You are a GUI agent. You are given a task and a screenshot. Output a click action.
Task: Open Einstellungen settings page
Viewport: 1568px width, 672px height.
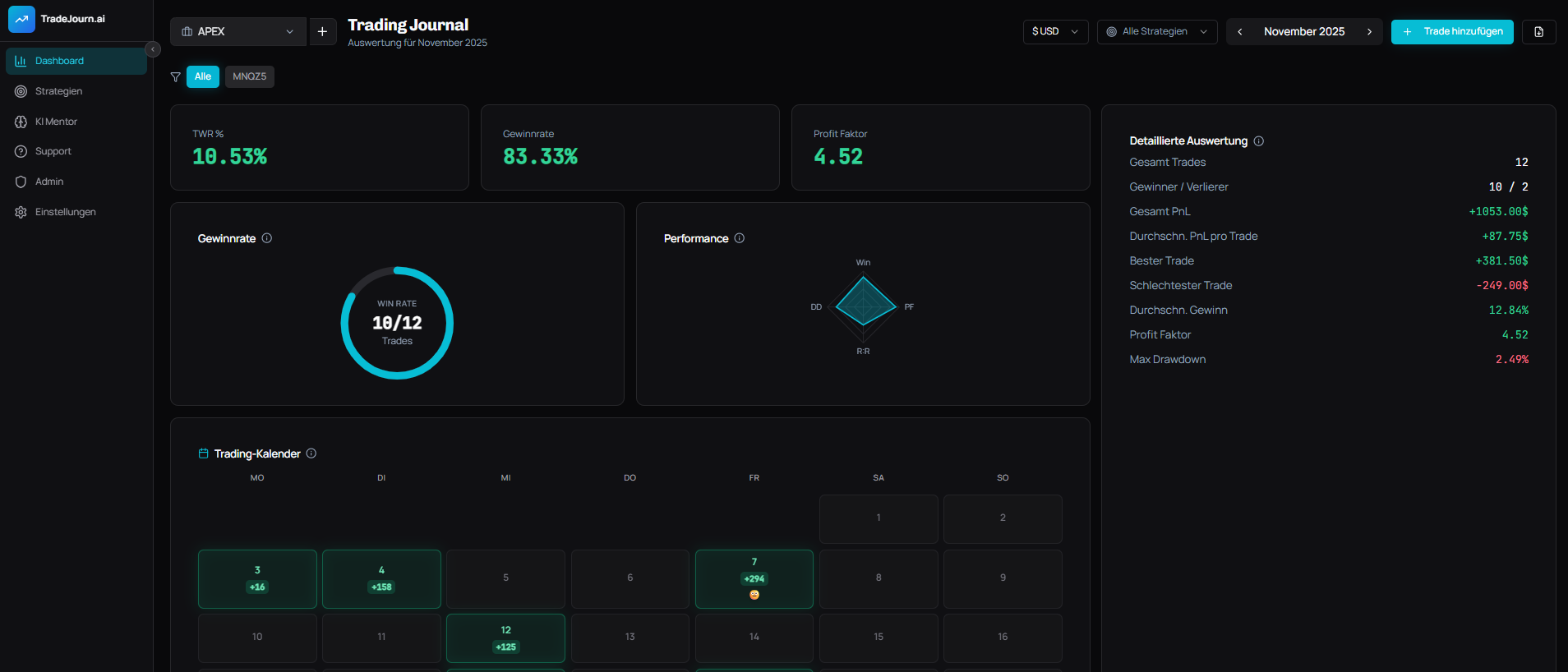pyautogui.click(x=76, y=212)
